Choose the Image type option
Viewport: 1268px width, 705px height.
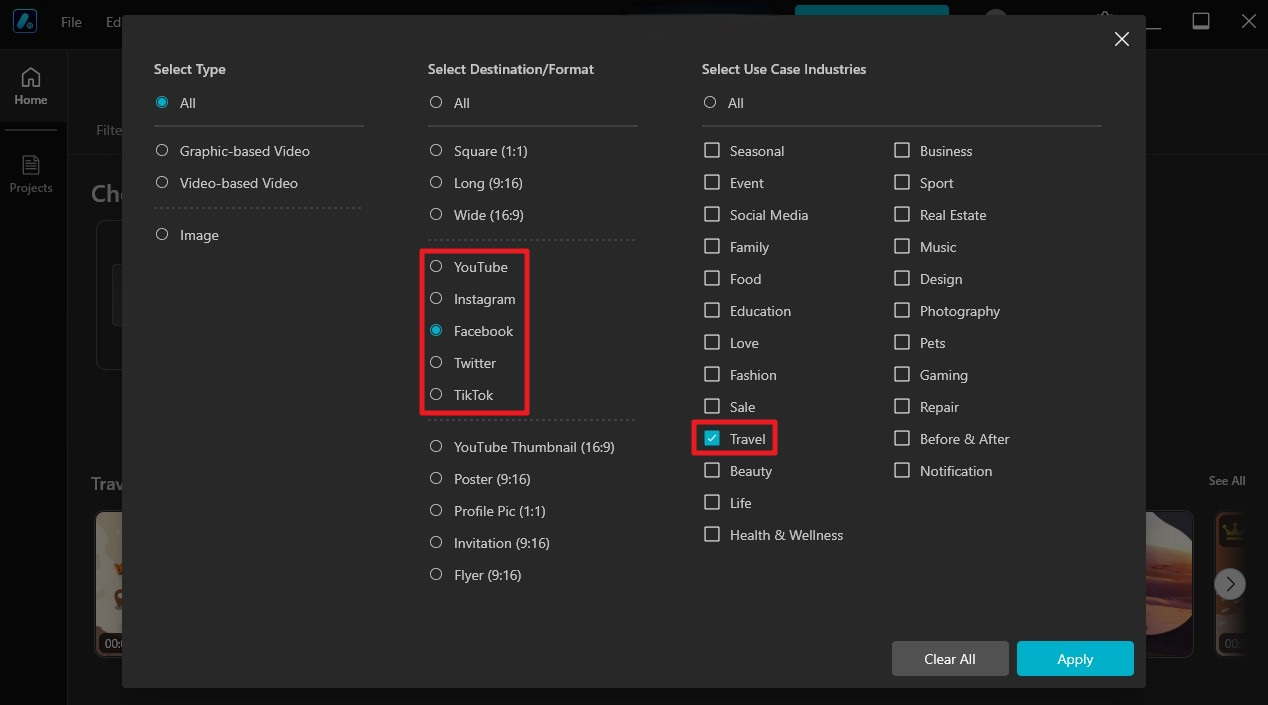point(162,235)
